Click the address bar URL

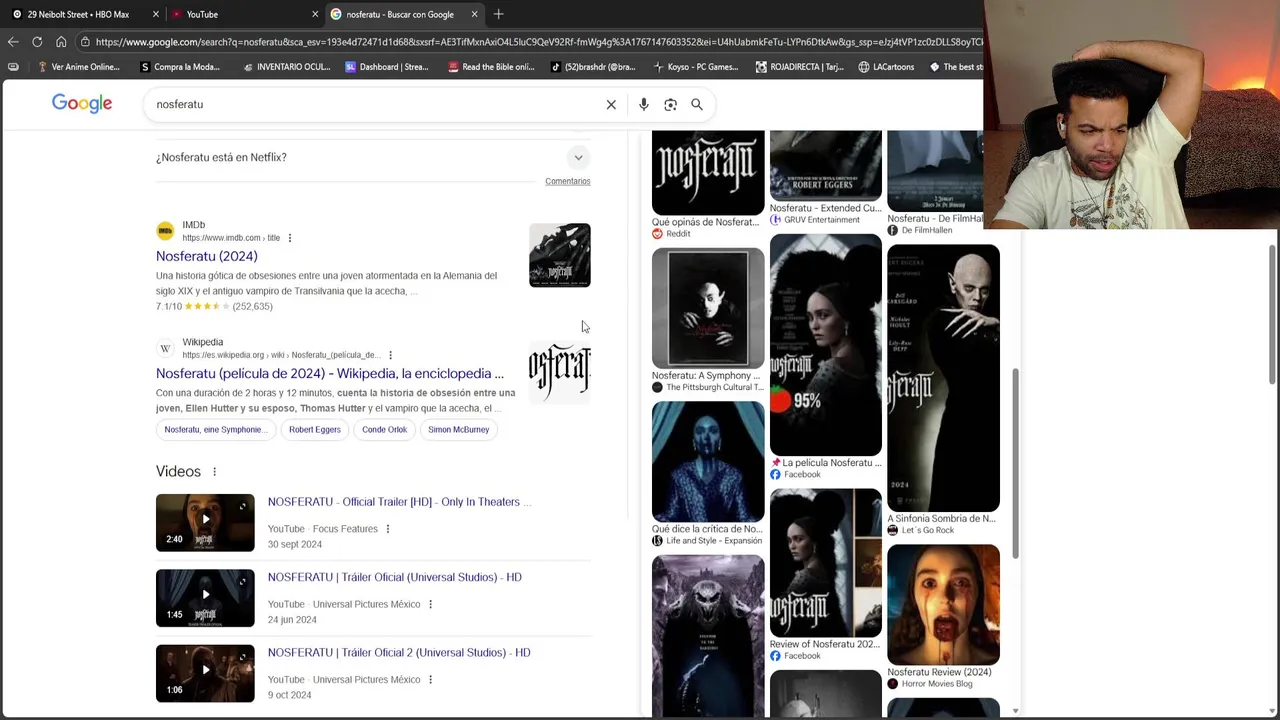click(538, 42)
